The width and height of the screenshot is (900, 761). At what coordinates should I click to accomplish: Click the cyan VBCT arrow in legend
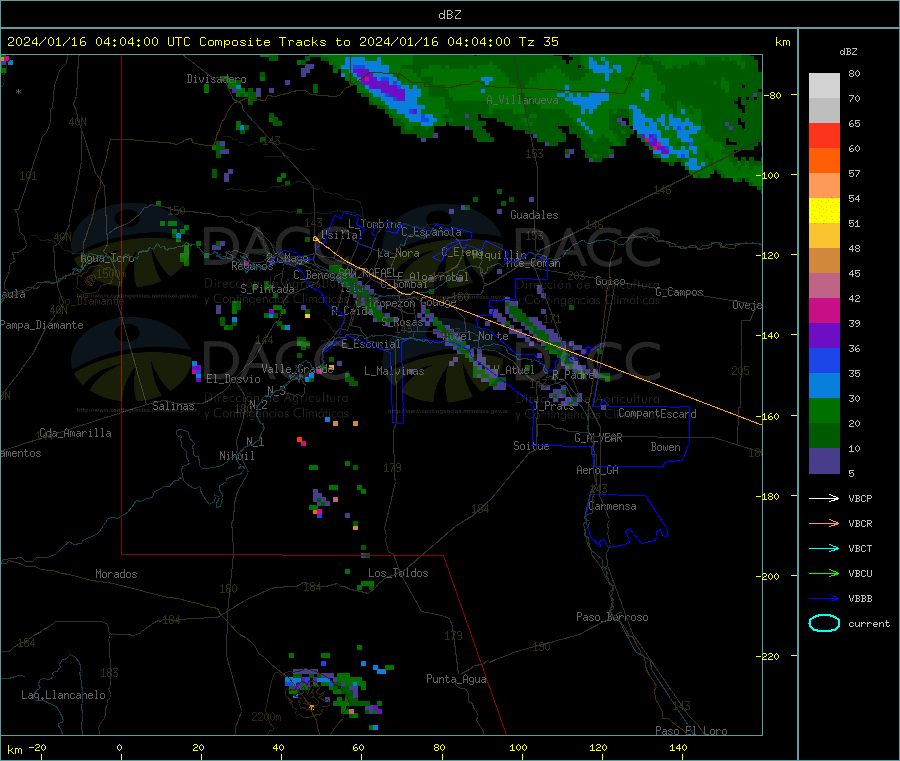(x=824, y=548)
